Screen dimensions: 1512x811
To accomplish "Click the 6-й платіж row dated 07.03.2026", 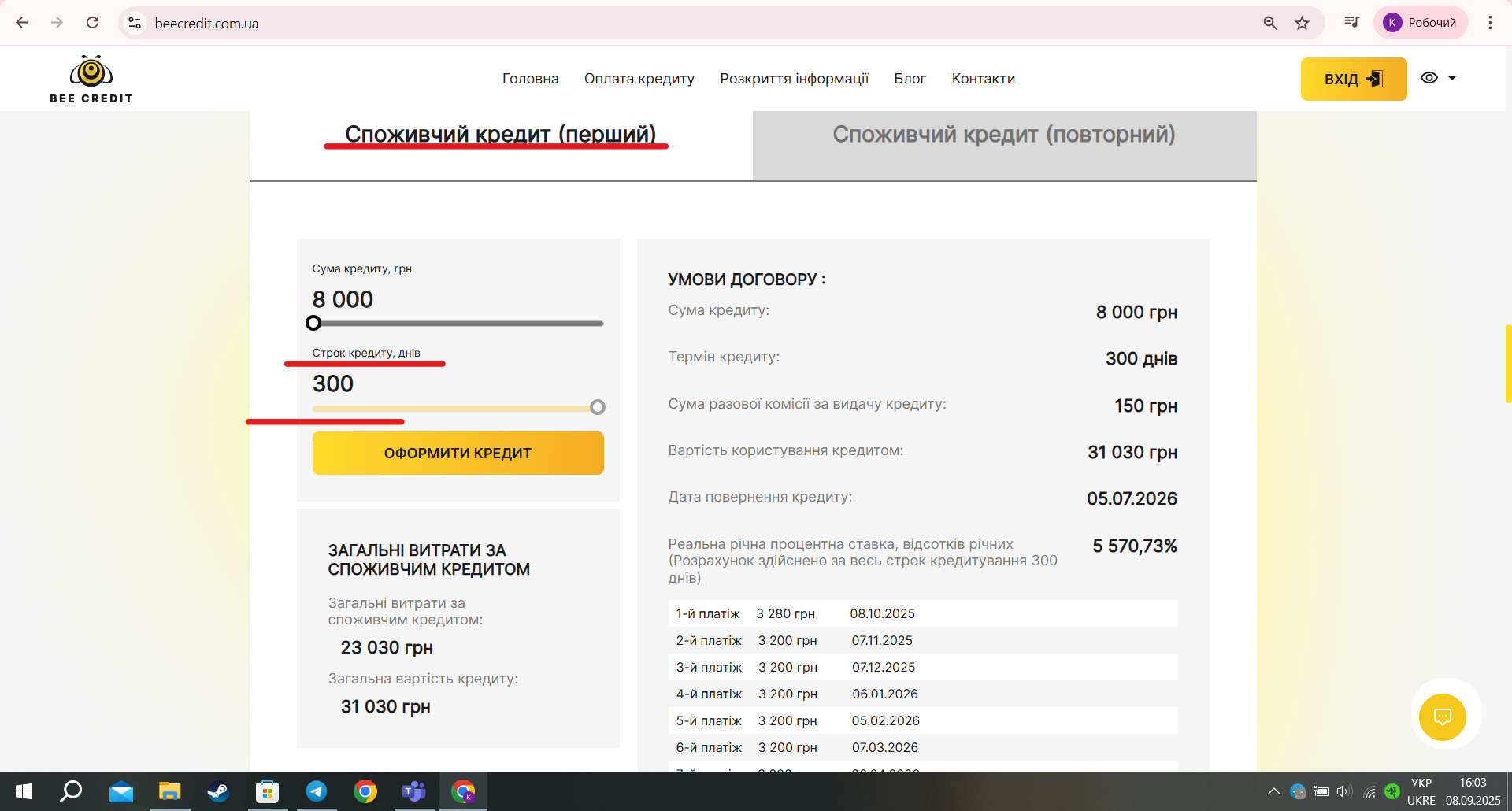I will click(923, 747).
